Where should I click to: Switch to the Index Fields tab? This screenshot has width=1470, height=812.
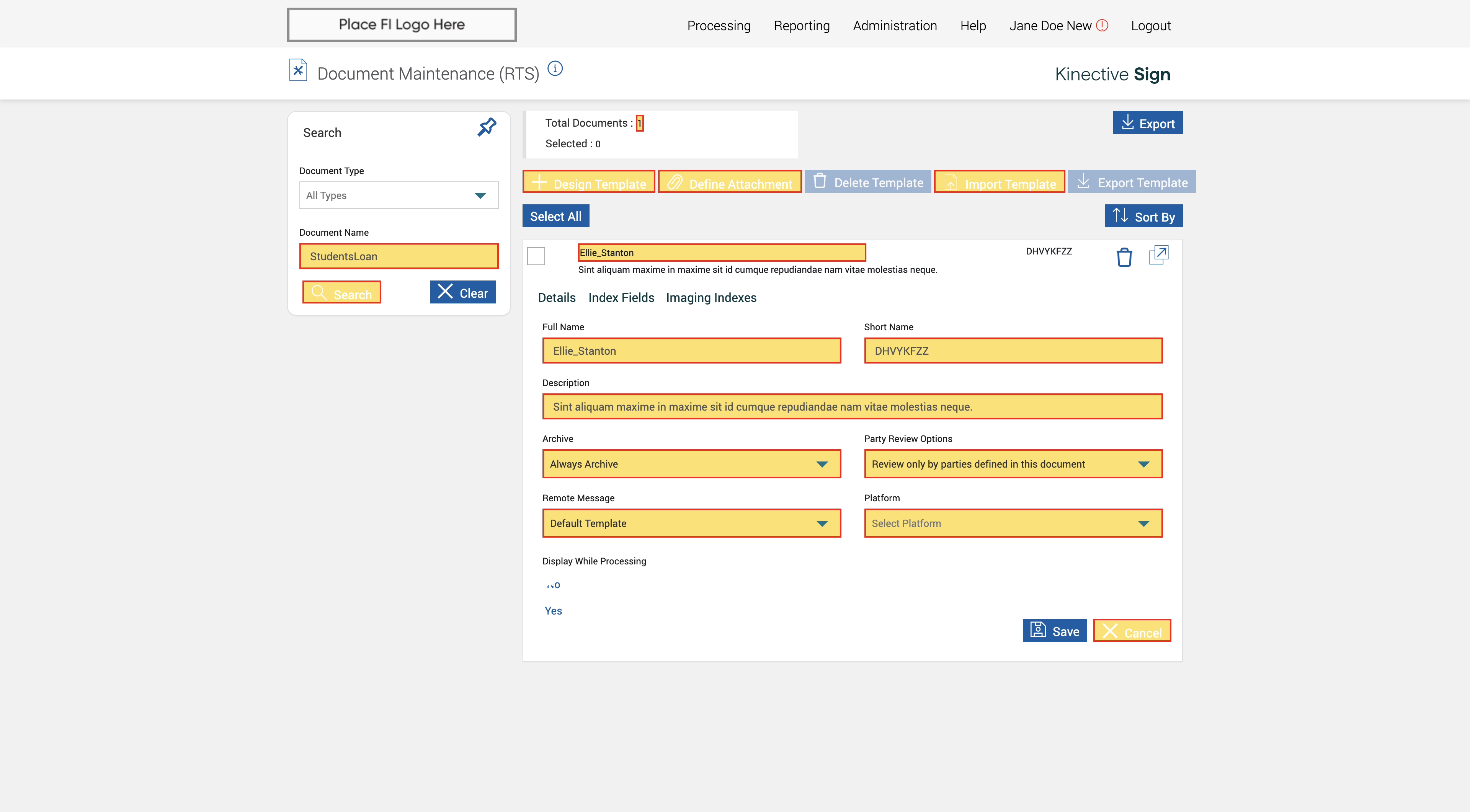(621, 298)
